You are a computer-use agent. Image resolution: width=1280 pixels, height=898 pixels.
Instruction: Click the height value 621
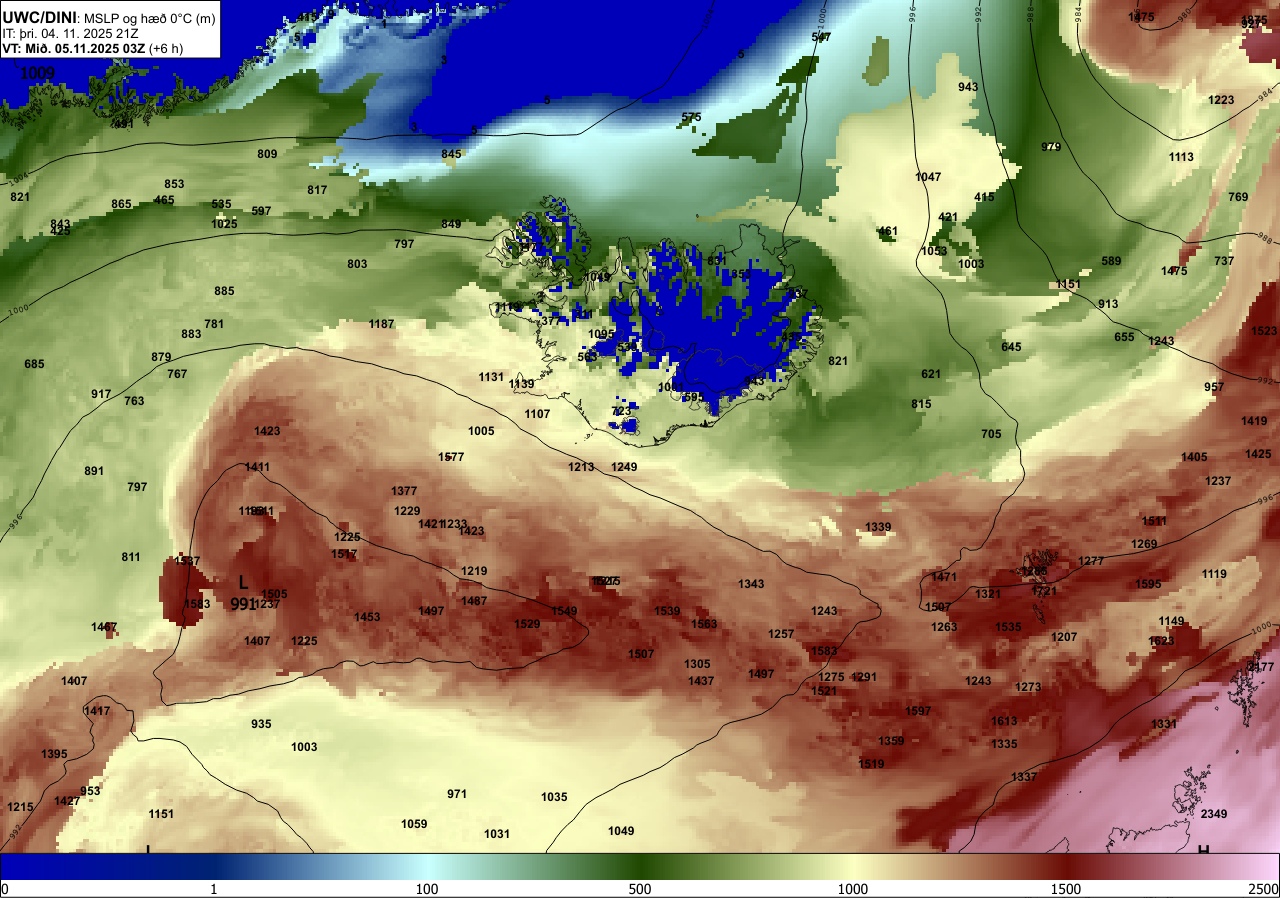(931, 374)
